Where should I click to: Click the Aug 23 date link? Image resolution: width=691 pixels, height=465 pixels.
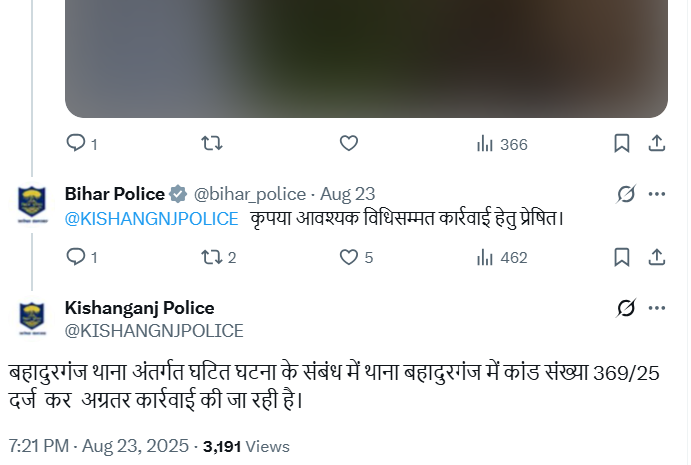tap(347, 194)
